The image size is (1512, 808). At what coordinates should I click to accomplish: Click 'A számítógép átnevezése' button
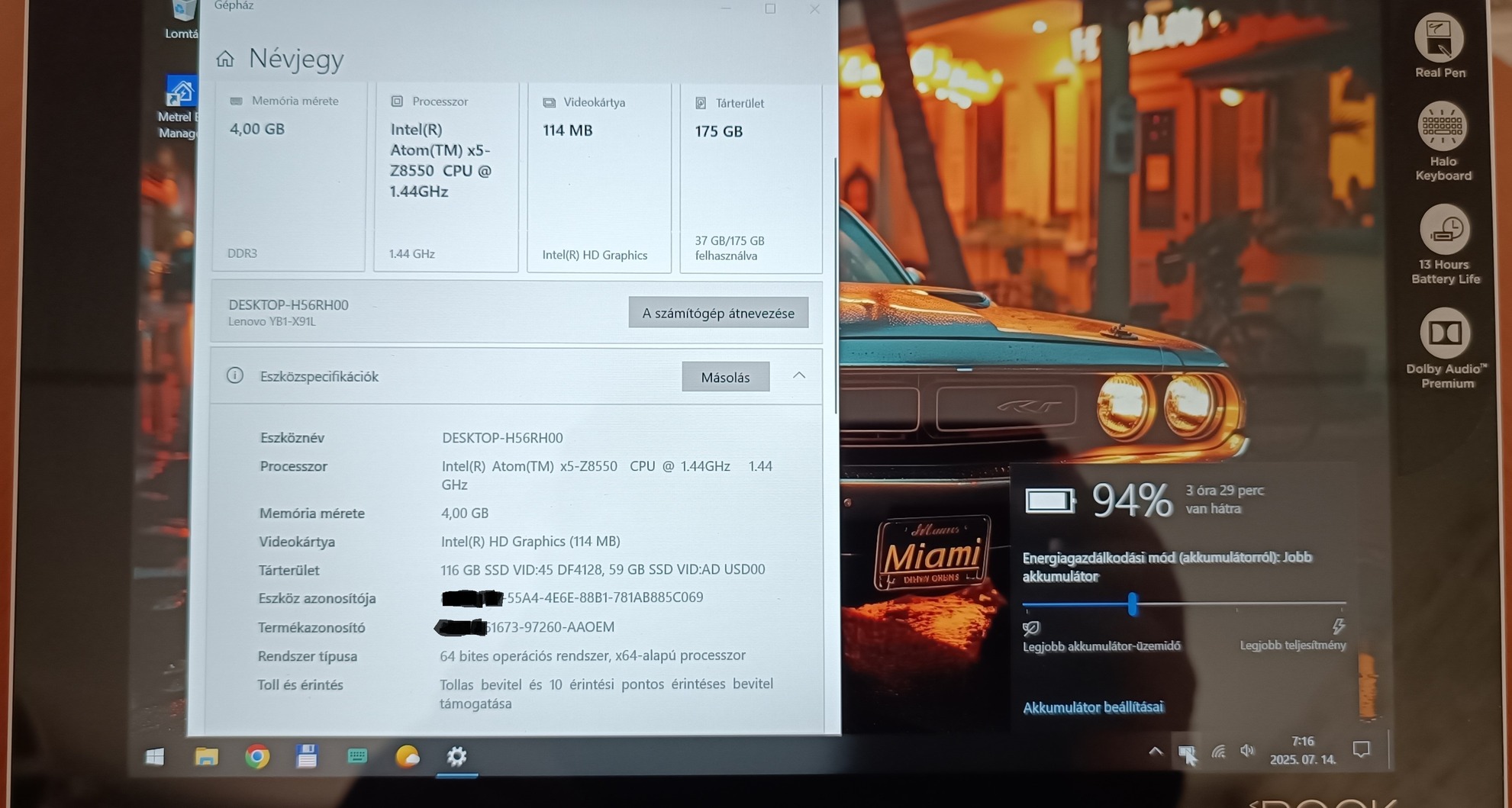[718, 313]
